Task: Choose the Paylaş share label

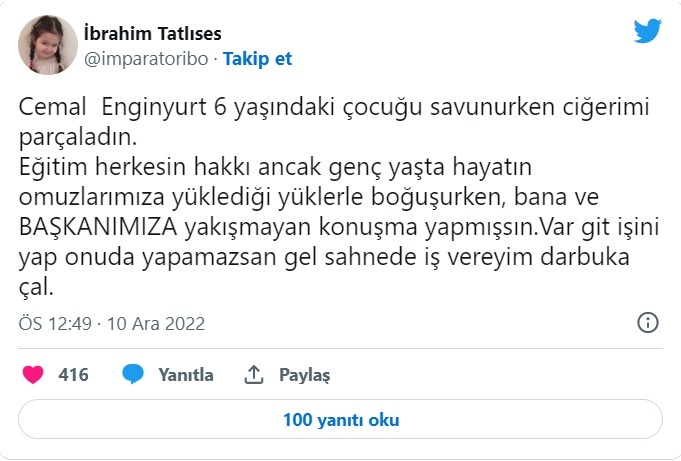Action: click(x=304, y=375)
